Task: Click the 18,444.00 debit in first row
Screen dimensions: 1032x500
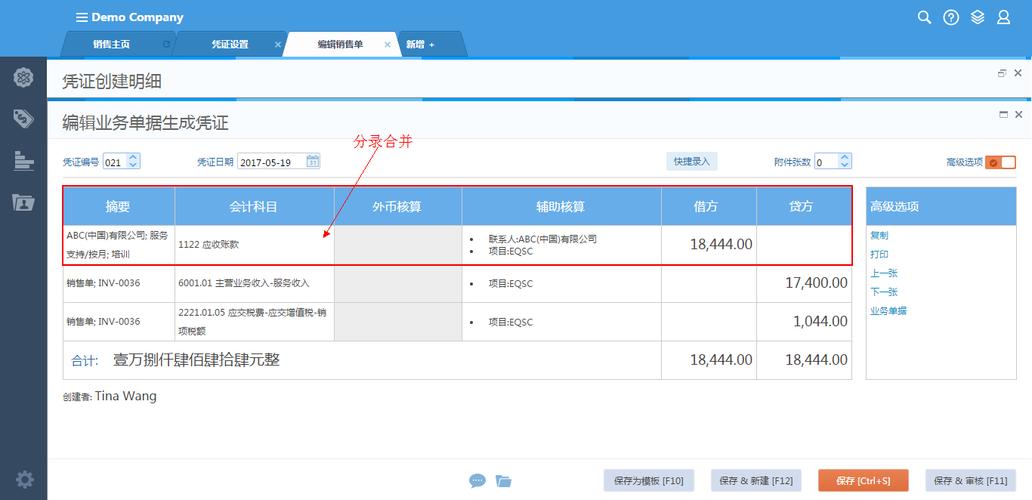Action: tap(721, 245)
